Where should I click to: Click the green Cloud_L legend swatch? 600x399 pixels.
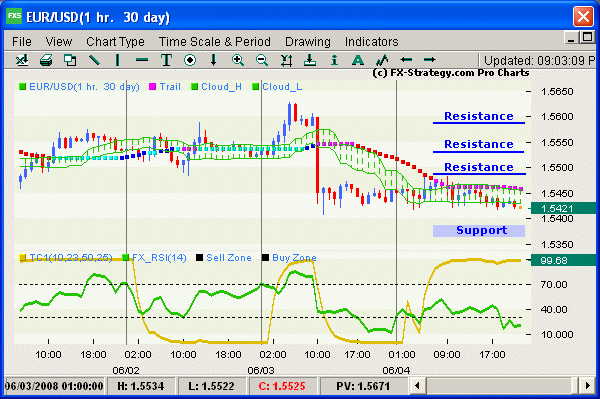tap(256, 87)
